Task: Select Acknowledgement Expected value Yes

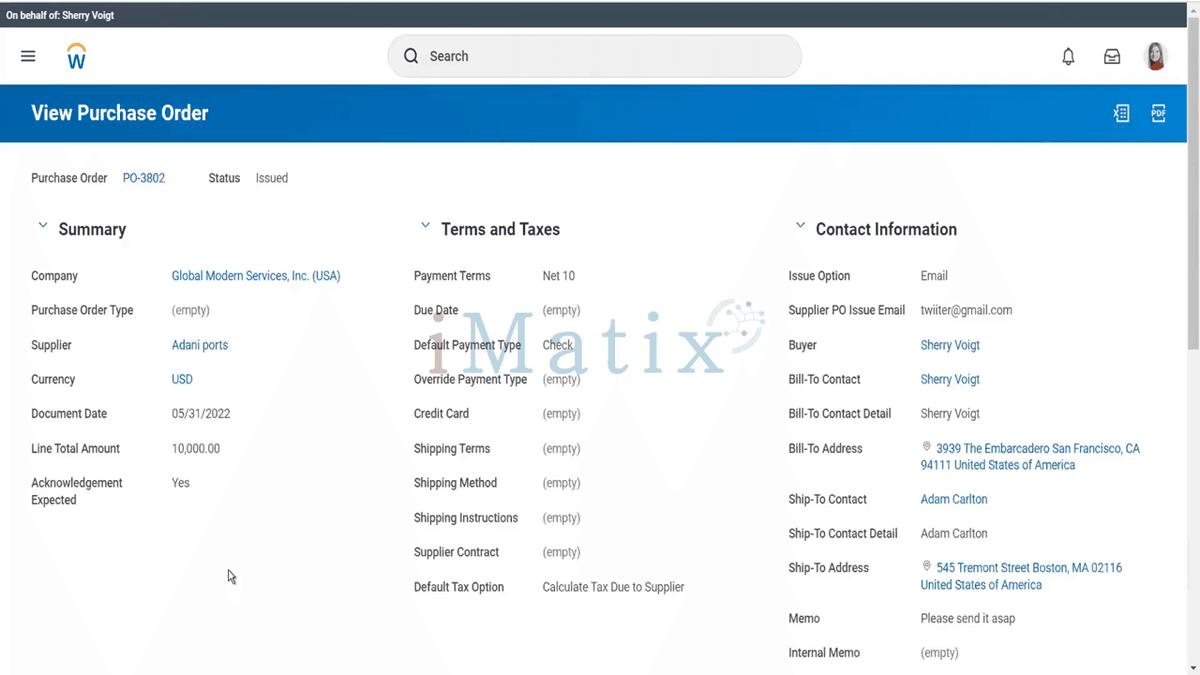Action: click(x=181, y=483)
